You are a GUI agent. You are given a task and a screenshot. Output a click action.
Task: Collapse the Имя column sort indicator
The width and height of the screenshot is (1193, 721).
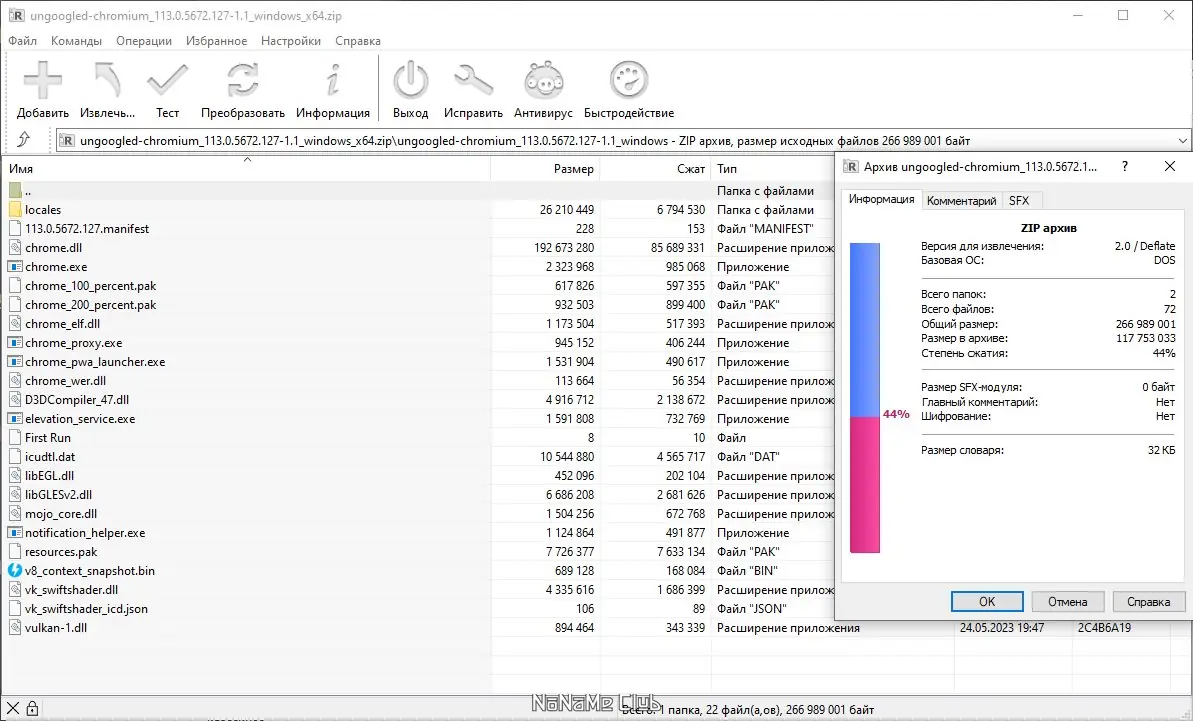(x=247, y=158)
